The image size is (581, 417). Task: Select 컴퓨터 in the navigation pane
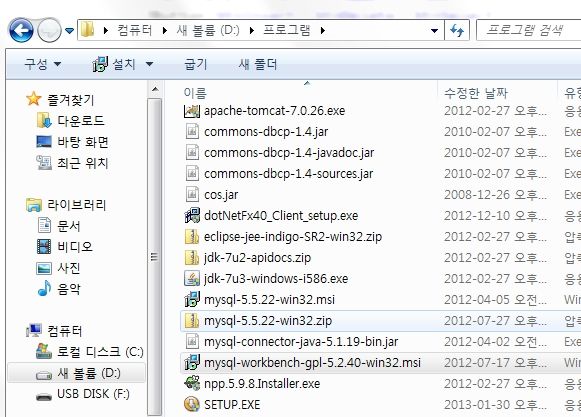click(x=64, y=331)
